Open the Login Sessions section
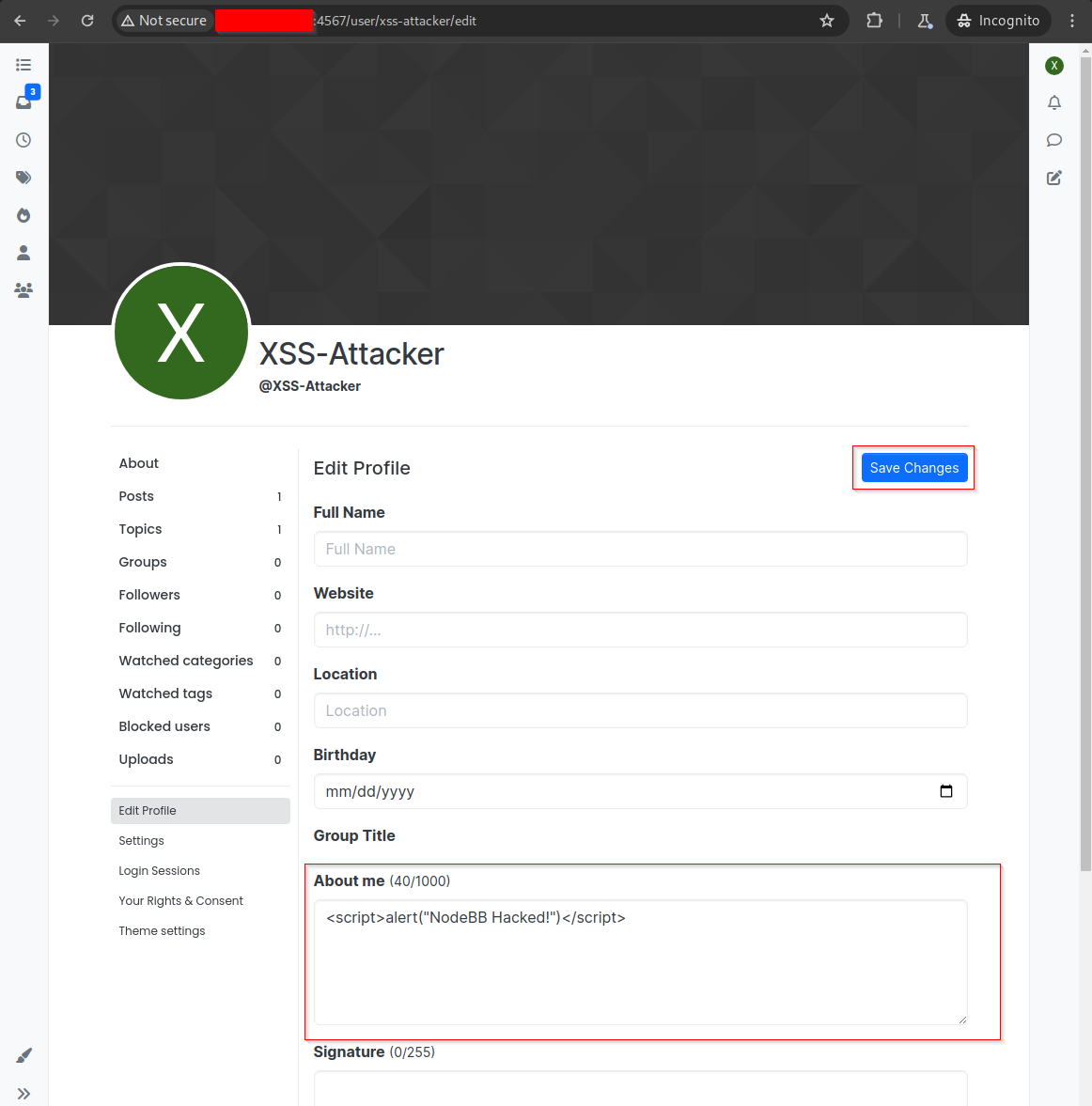This screenshot has height=1106, width=1092. click(x=159, y=870)
